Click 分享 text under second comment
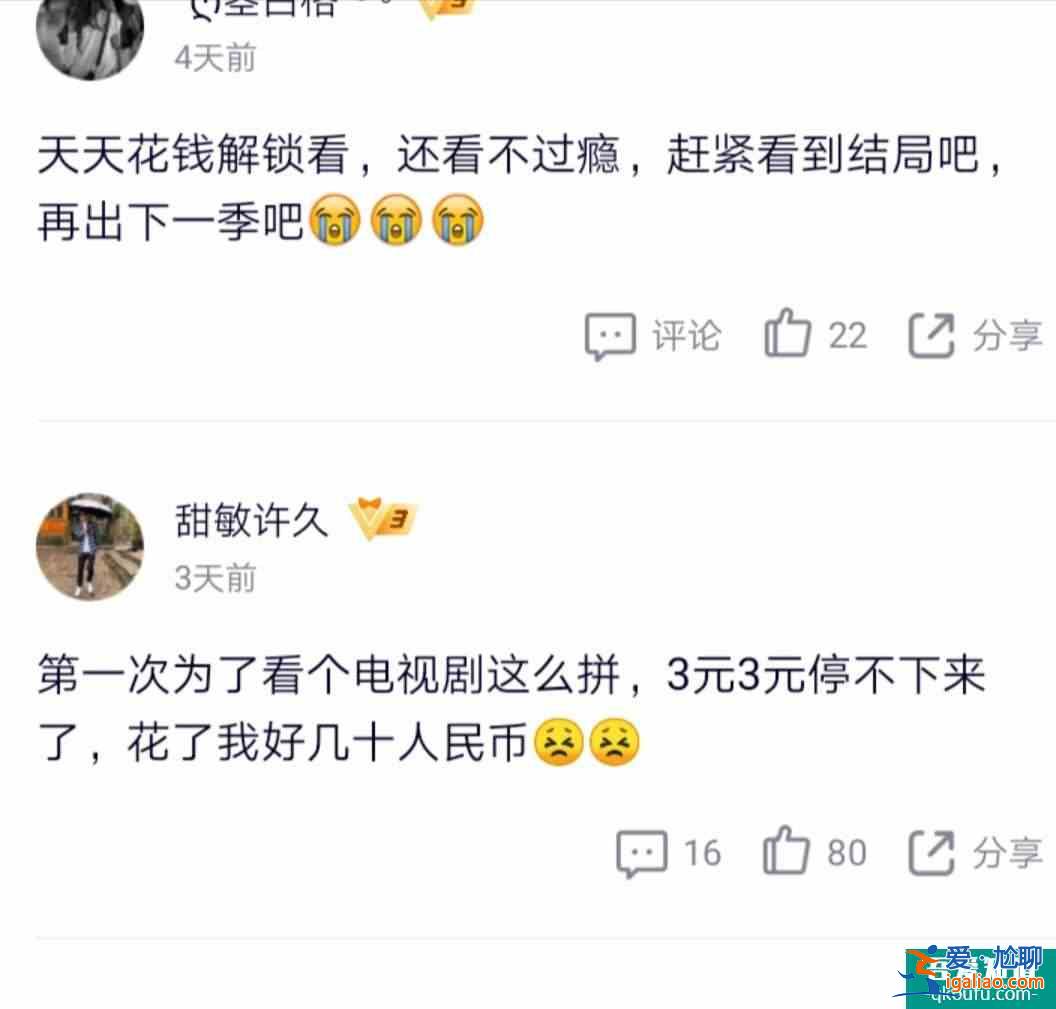 tap(1007, 853)
